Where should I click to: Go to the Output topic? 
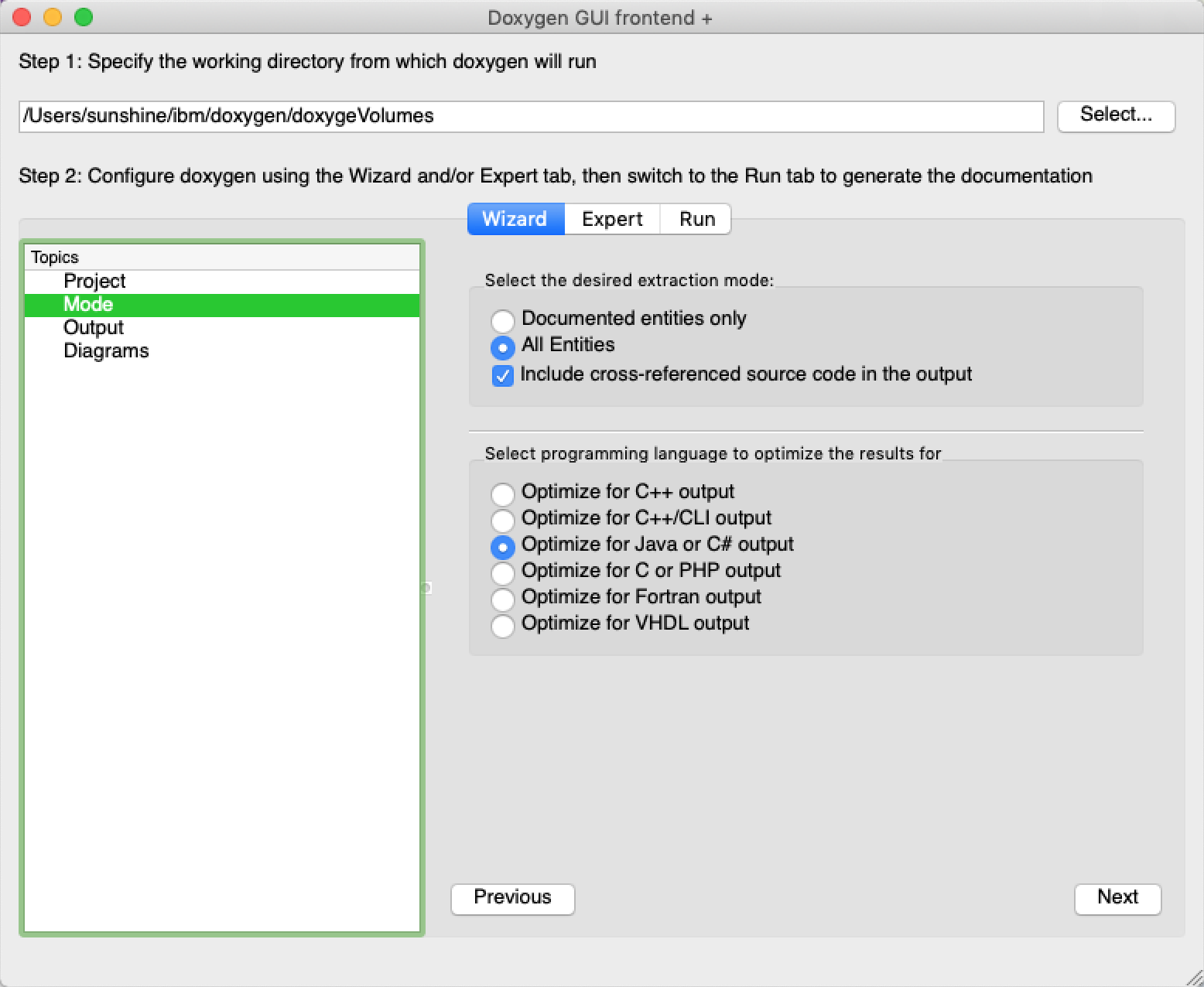click(x=222, y=328)
